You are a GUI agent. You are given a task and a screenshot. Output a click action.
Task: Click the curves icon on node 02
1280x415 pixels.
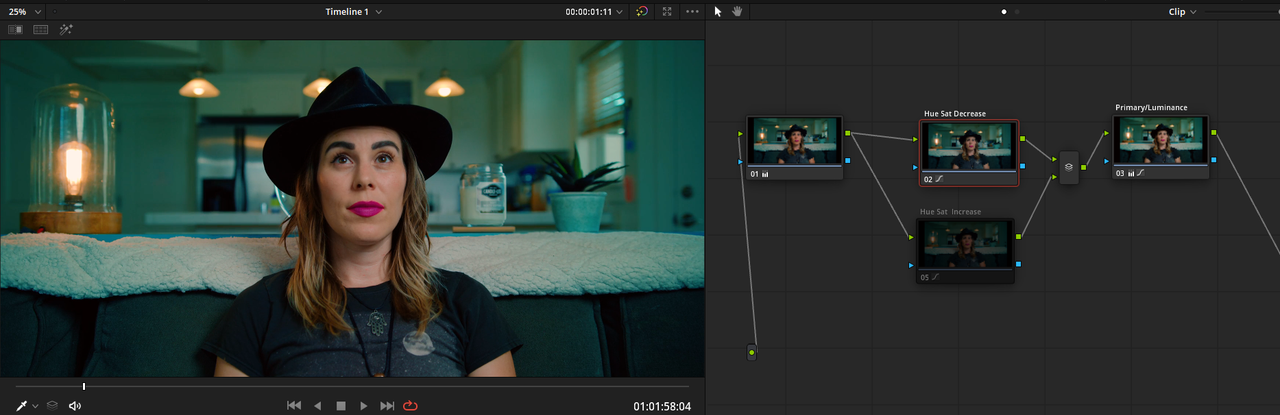pyautogui.click(x=941, y=179)
